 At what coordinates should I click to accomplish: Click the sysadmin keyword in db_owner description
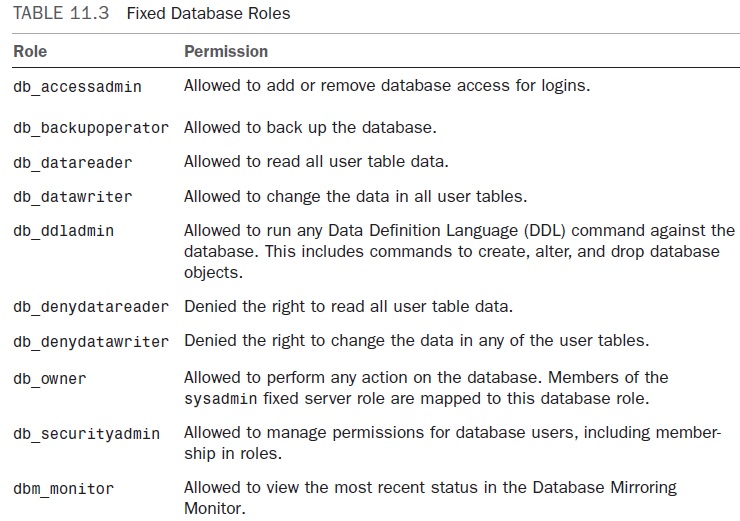click(x=218, y=396)
